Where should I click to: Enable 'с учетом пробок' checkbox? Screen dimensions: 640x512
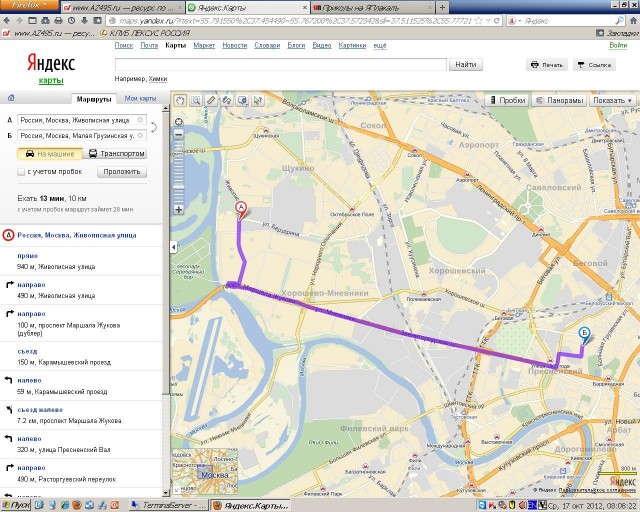23,172
